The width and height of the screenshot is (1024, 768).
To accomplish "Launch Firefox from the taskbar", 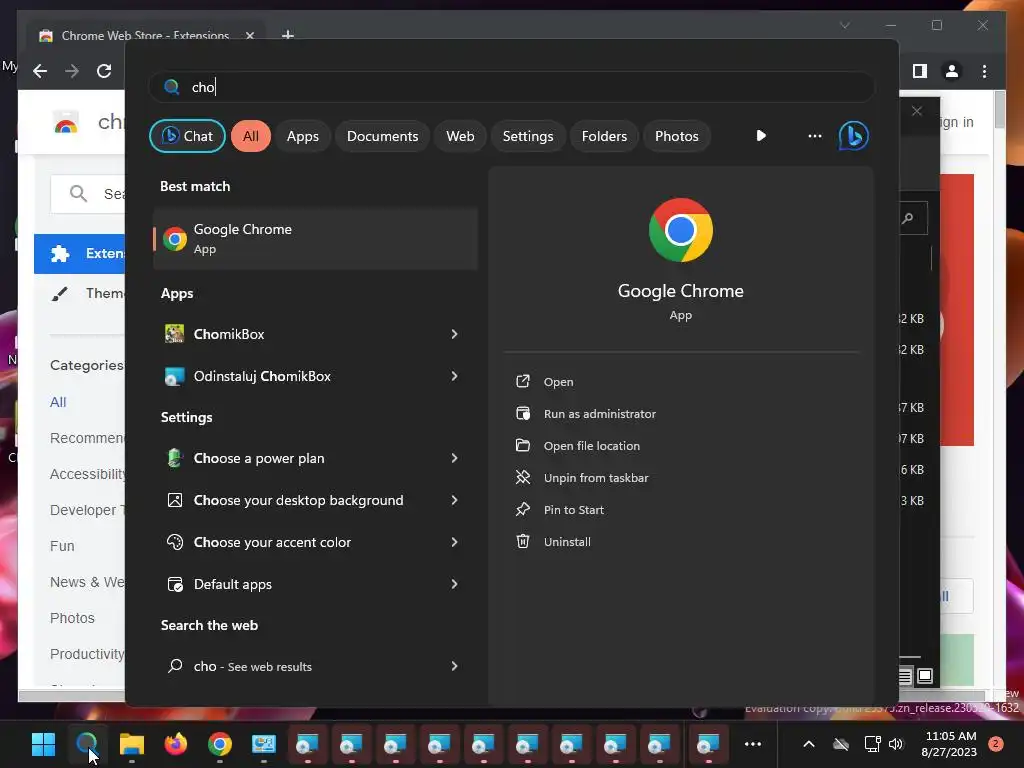I will tap(175, 744).
